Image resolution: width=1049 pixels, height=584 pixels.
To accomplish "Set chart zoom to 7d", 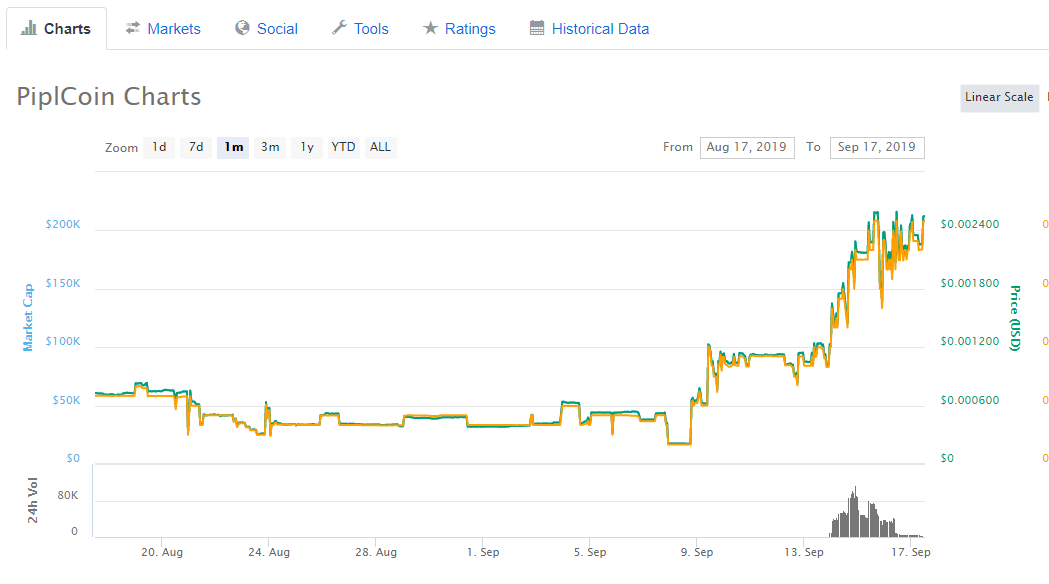I will tap(196, 147).
